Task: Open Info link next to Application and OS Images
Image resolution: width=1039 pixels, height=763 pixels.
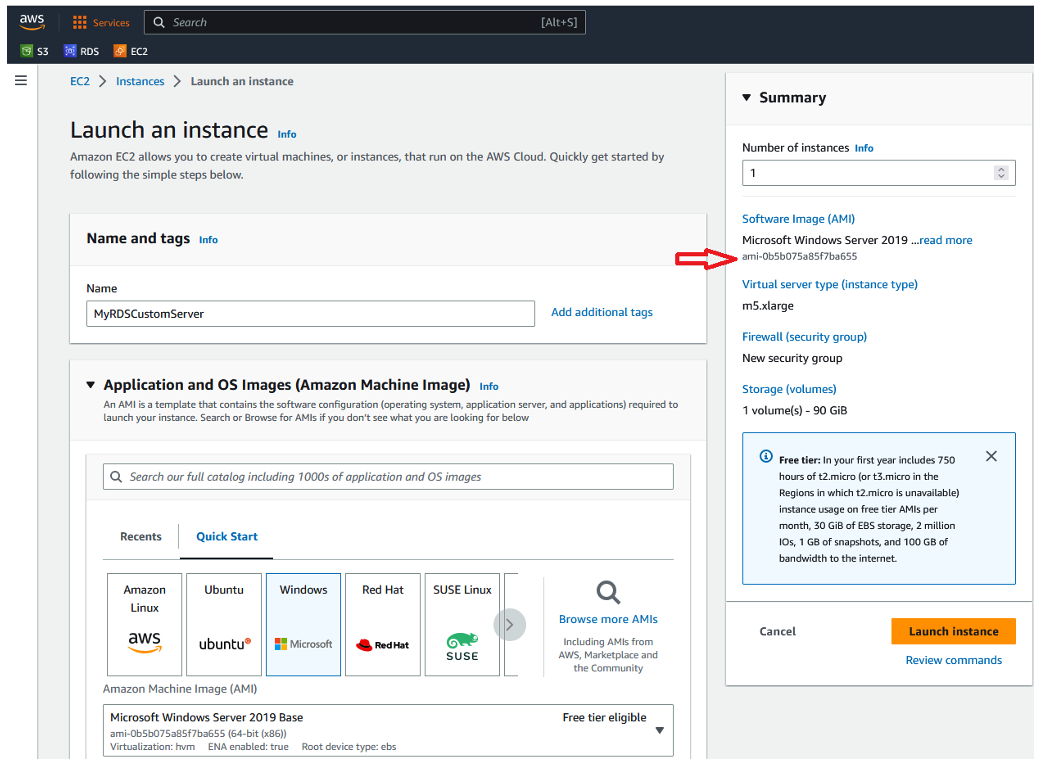Action: 489,386
